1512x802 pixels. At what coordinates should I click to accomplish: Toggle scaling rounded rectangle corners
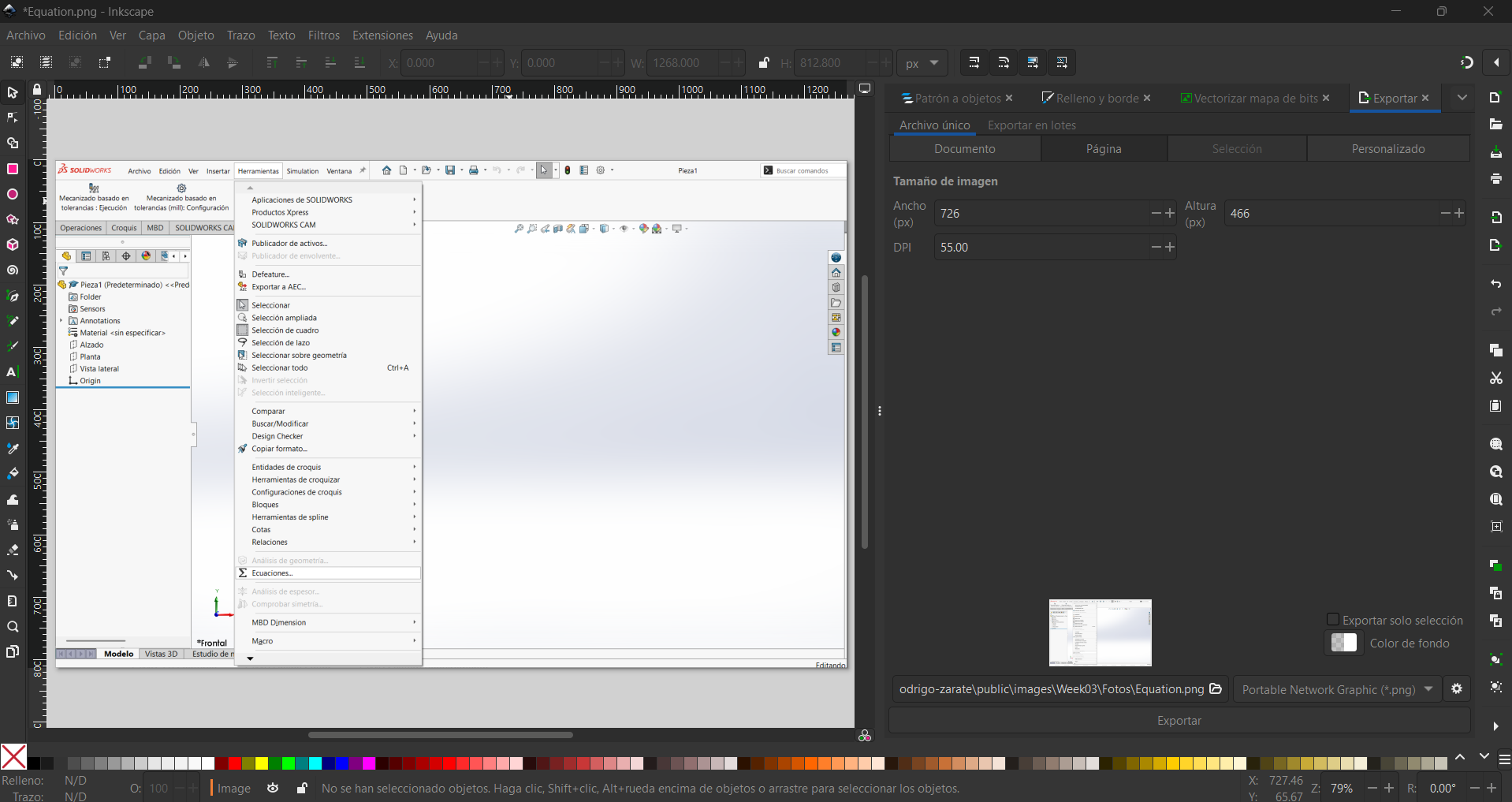(1003, 62)
